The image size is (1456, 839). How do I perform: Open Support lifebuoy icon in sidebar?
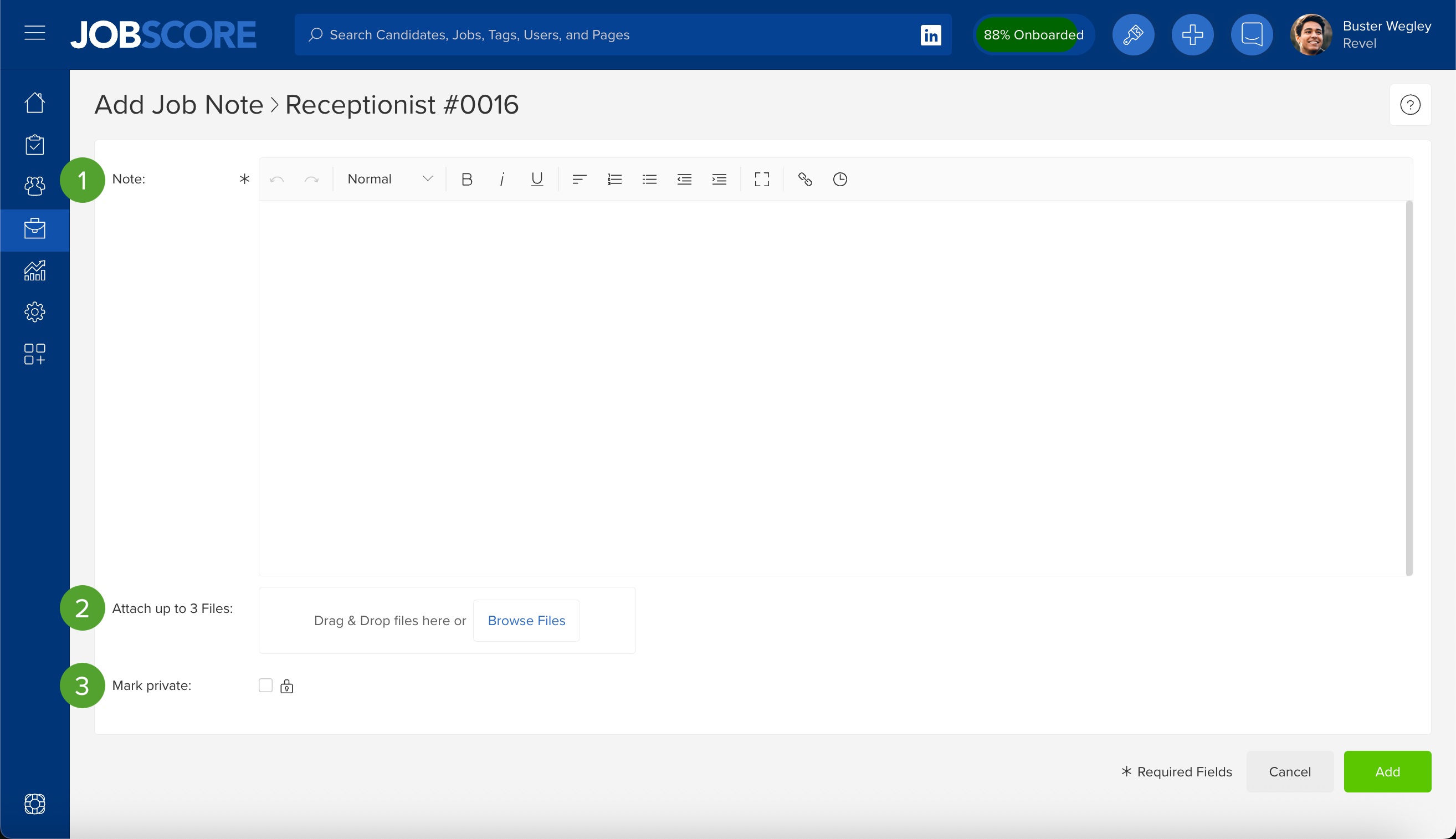(x=34, y=804)
